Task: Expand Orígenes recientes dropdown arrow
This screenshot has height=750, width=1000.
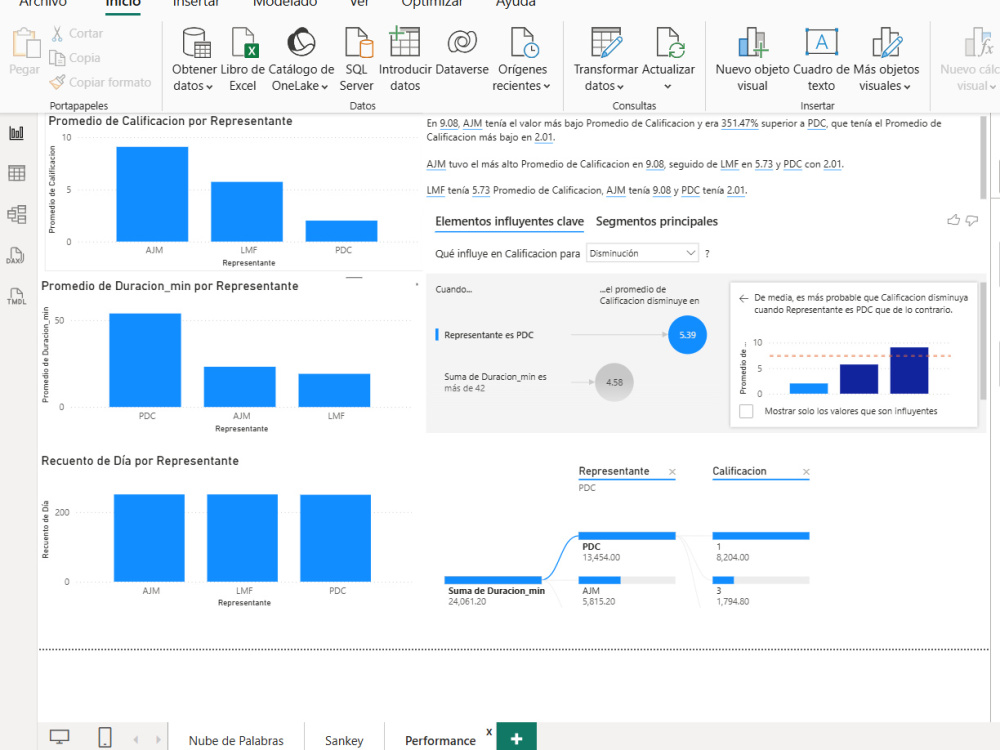Action: [547, 87]
